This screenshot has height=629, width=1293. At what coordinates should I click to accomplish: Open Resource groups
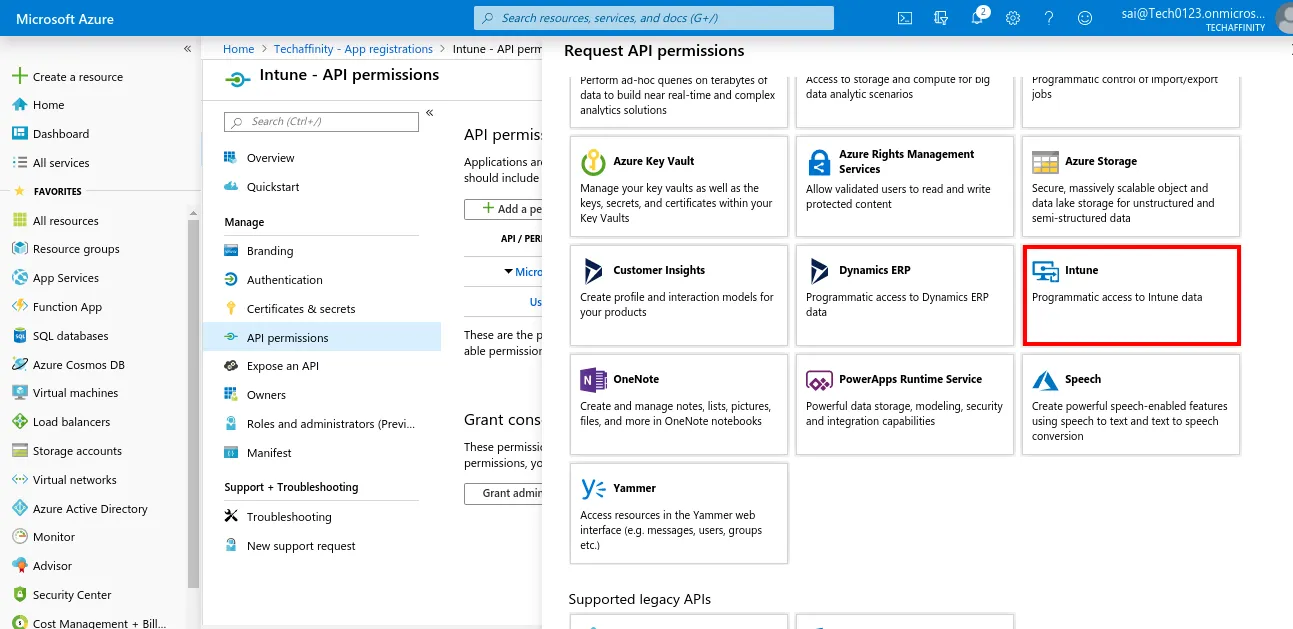[x=66, y=249]
